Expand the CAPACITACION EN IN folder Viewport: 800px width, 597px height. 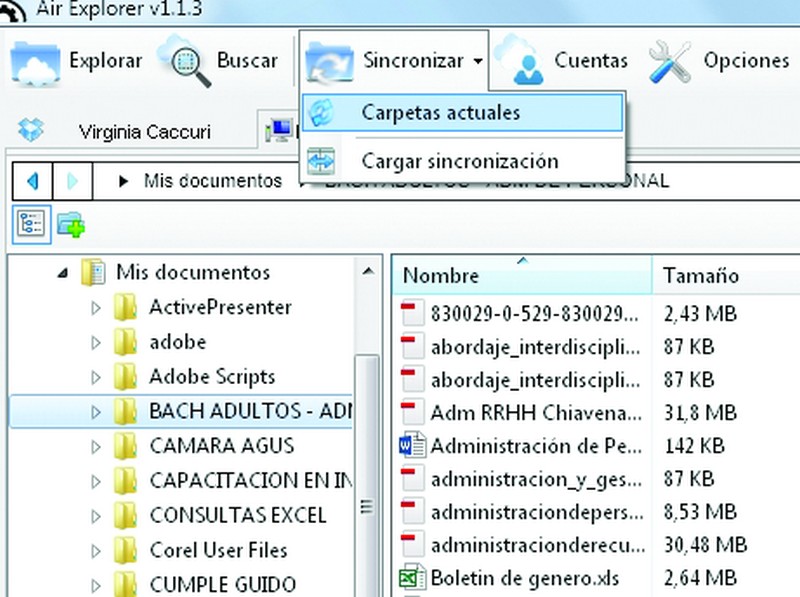(95, 481)
